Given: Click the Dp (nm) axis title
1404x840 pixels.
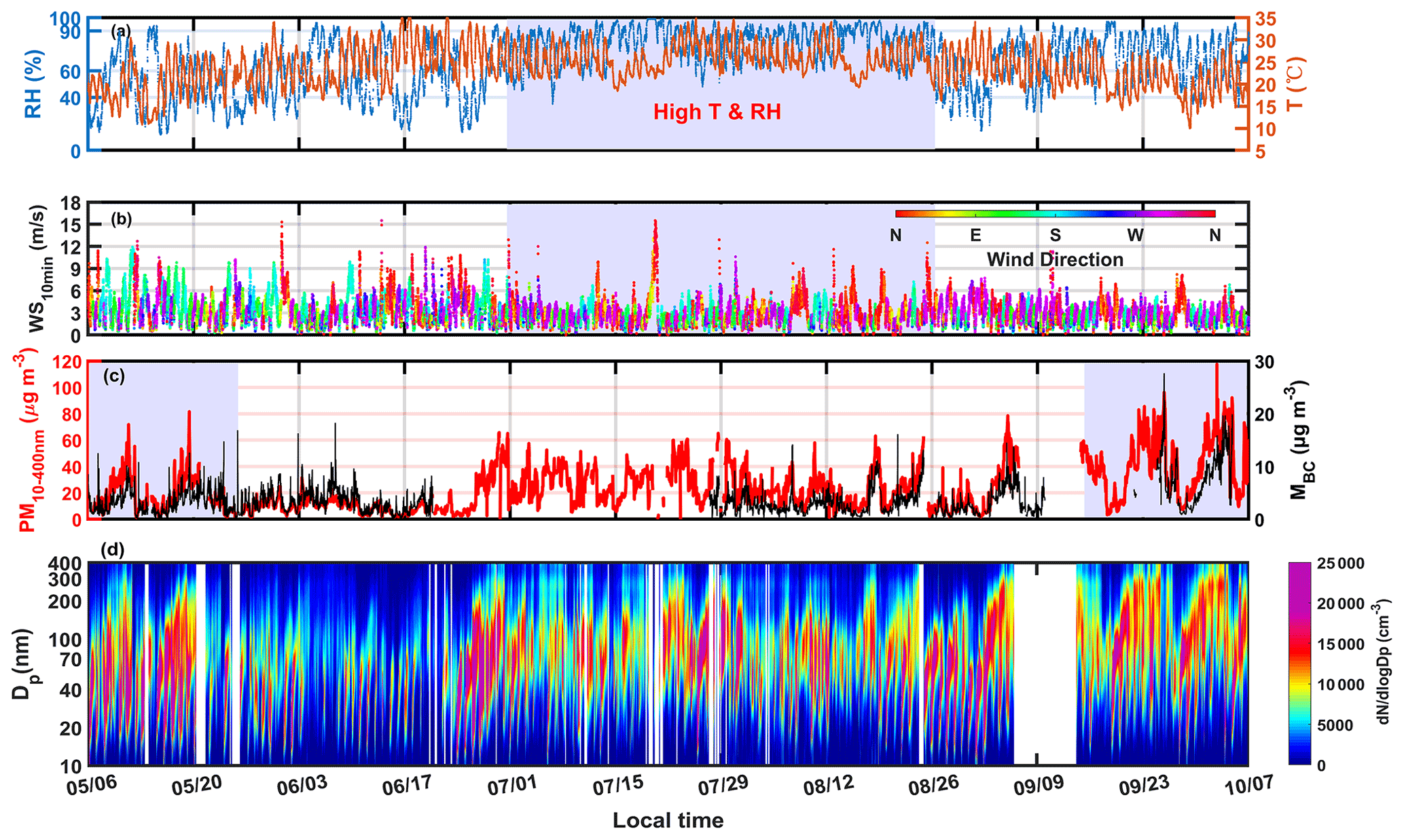Looking at the screenshot, I should coord(24,664).
